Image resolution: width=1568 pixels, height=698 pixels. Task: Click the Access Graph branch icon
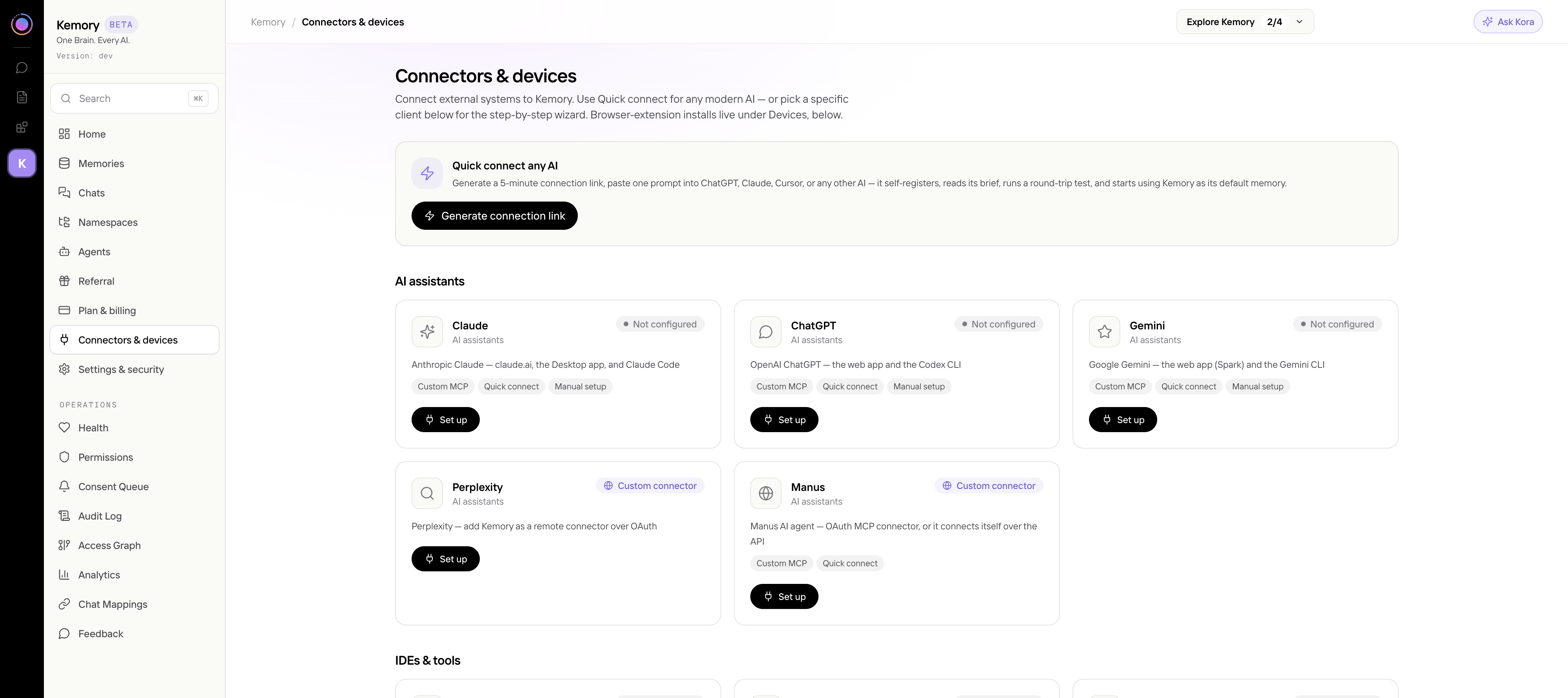point(64,545)
